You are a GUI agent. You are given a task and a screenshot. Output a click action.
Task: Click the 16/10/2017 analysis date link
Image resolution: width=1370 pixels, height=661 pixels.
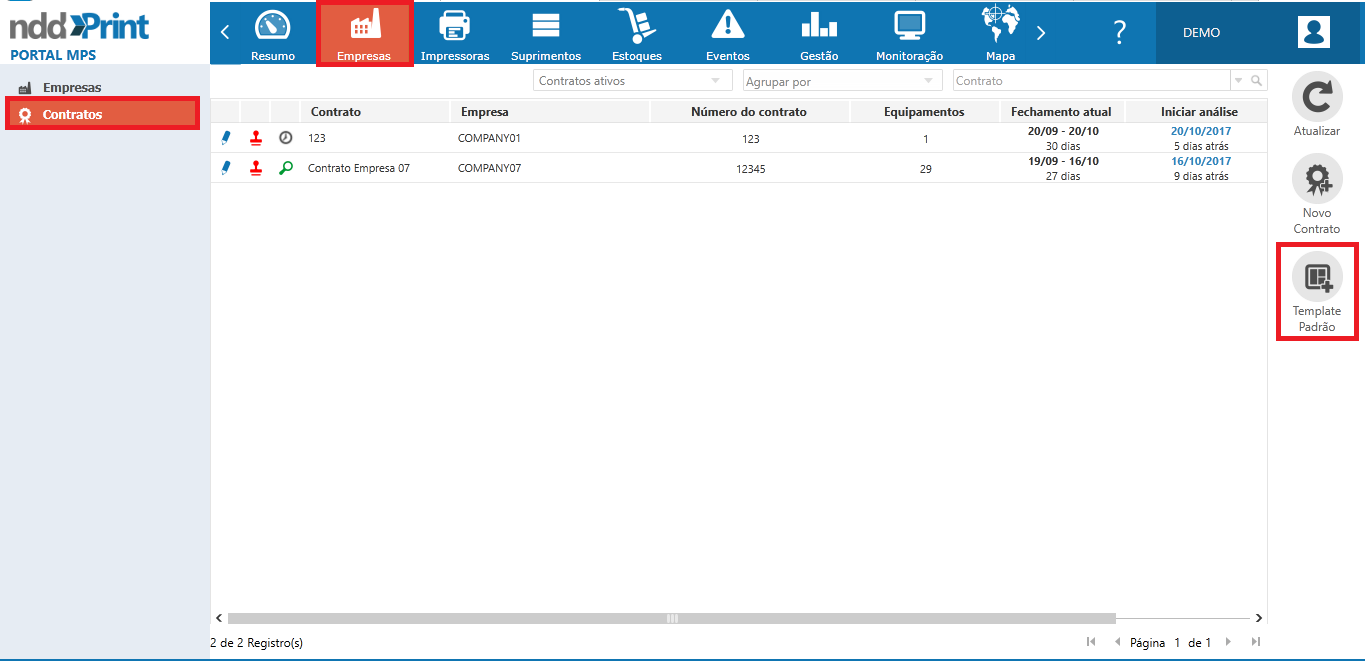pyautogui.click(x=1201, y=161)
